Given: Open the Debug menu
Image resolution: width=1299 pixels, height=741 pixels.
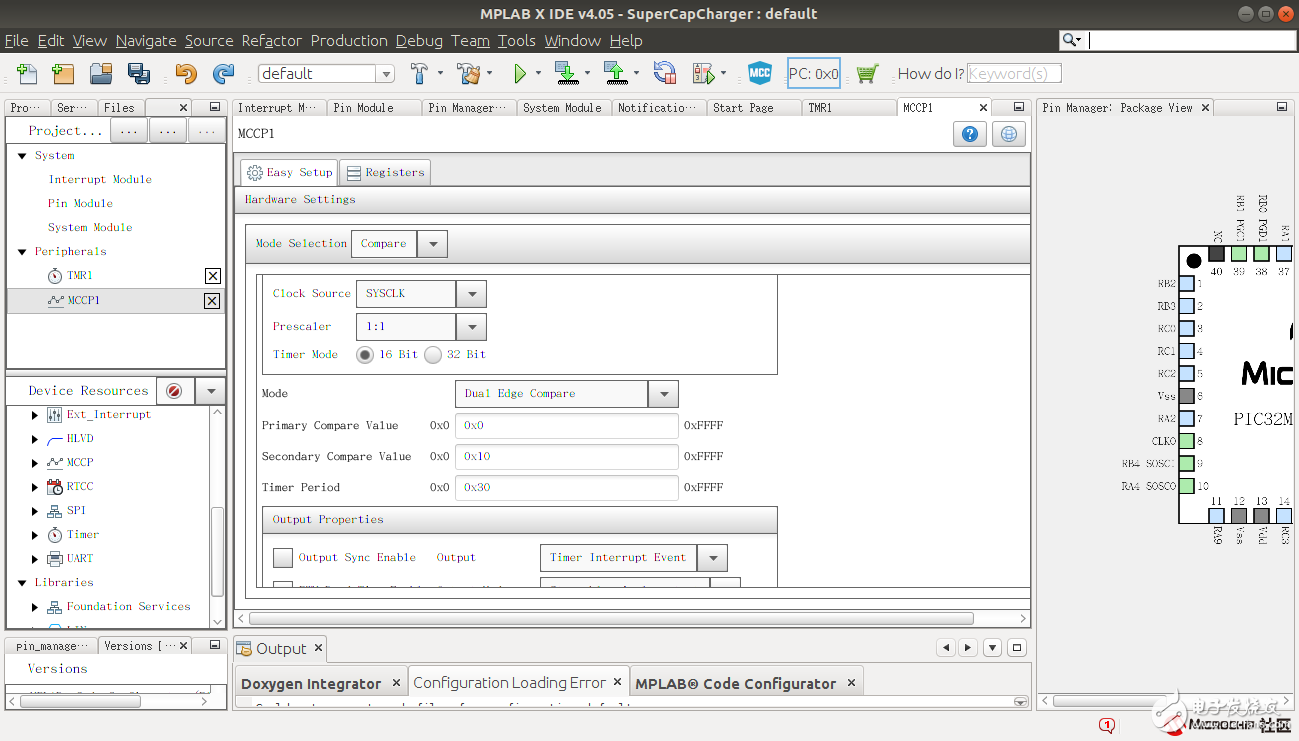Looking at the screenshot, I should click(x=419, y=41).
